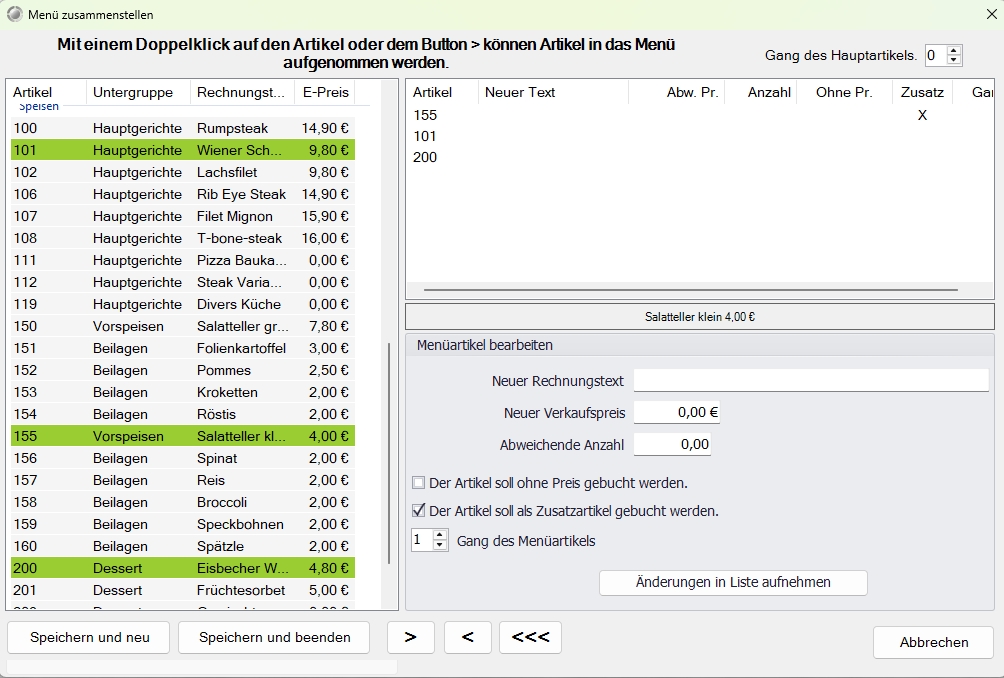Click Speichern und neu button
The image size is (1004, 678).
89,637
